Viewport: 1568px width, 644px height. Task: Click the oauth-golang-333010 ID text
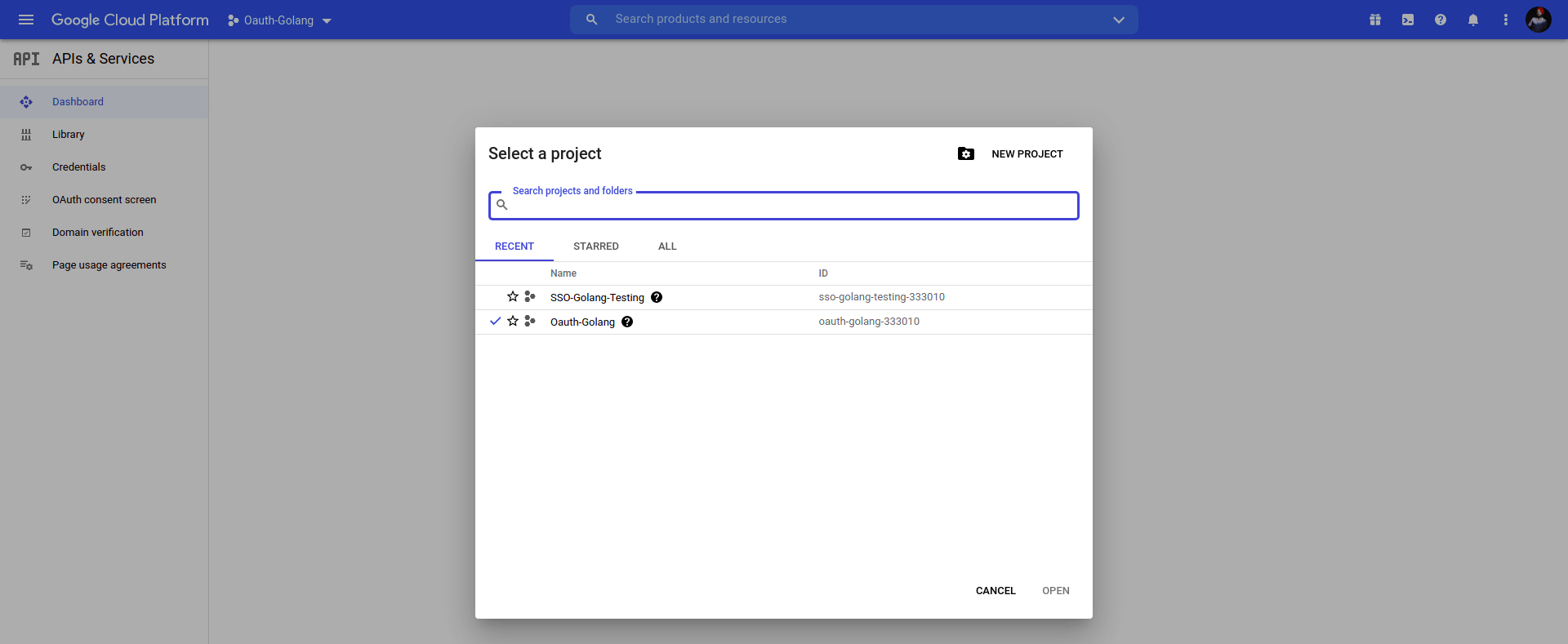click(869, 322)
